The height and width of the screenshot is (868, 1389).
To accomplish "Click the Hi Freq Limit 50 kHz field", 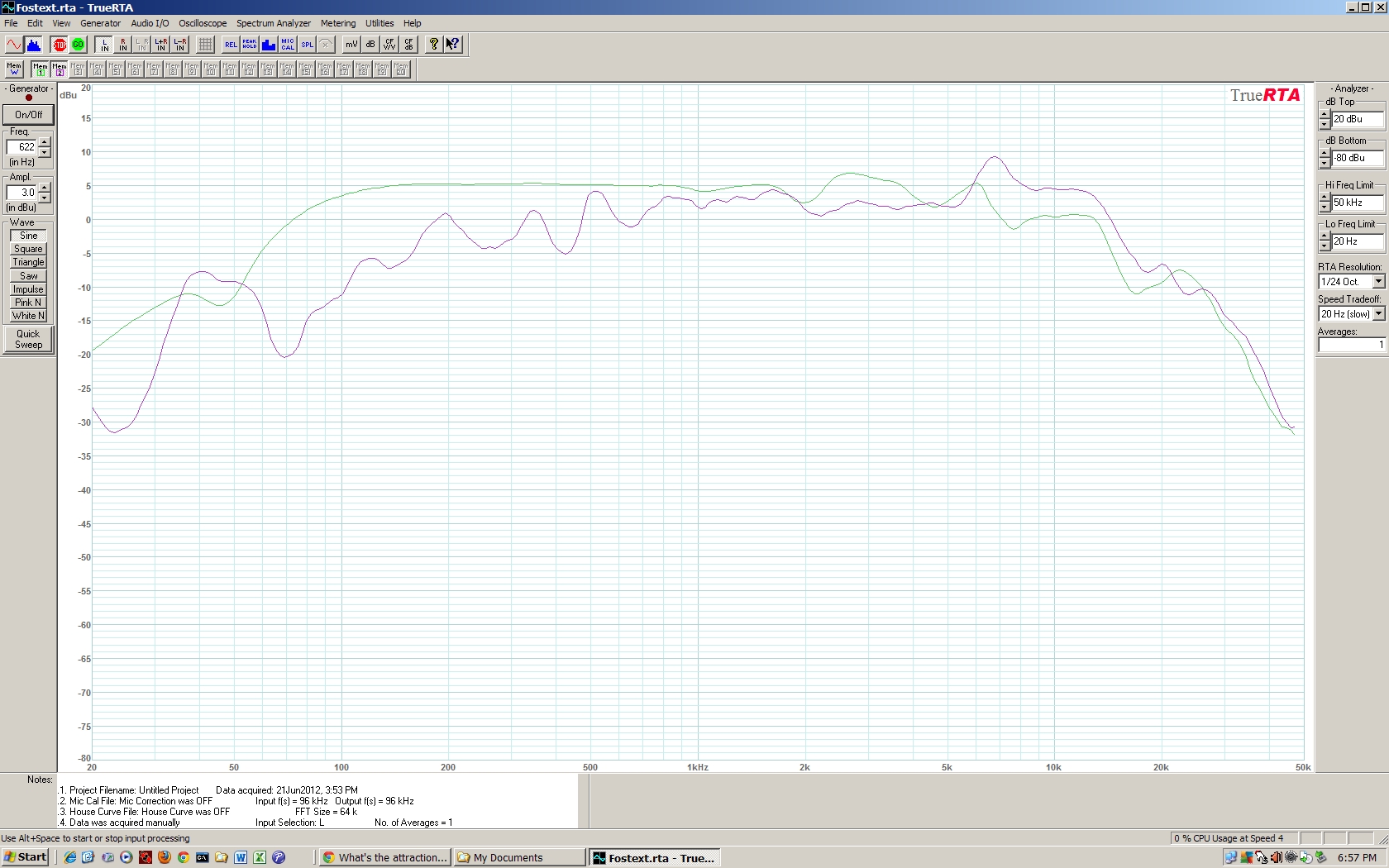I will [x=1358, y=203].
